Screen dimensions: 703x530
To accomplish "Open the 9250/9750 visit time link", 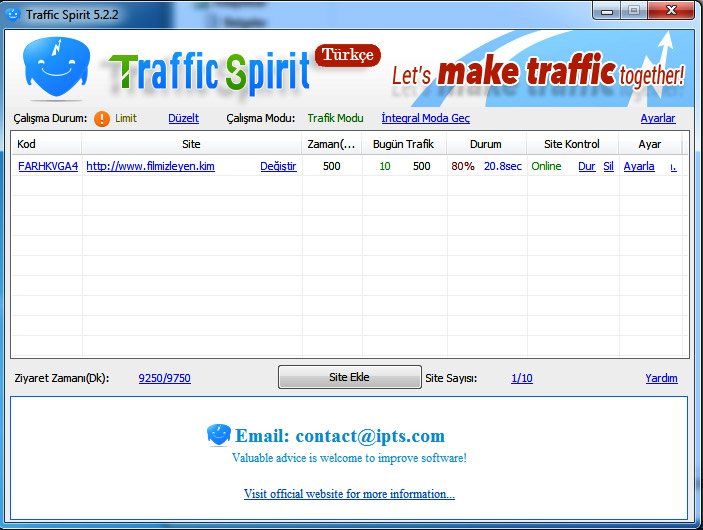I will (165, 378).
